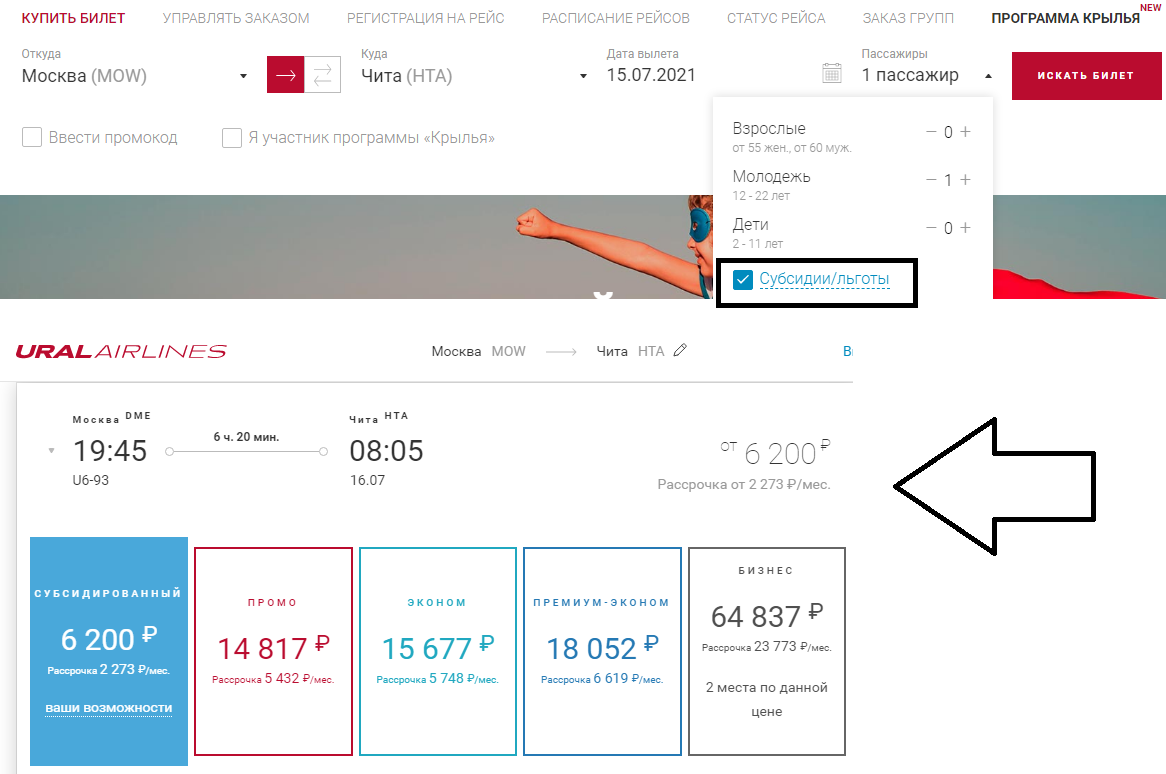1166x774 pixels.
Task: Choose the ЭКОНОМ 15 677 ₽ fare
Action: [x=437, y=651]
